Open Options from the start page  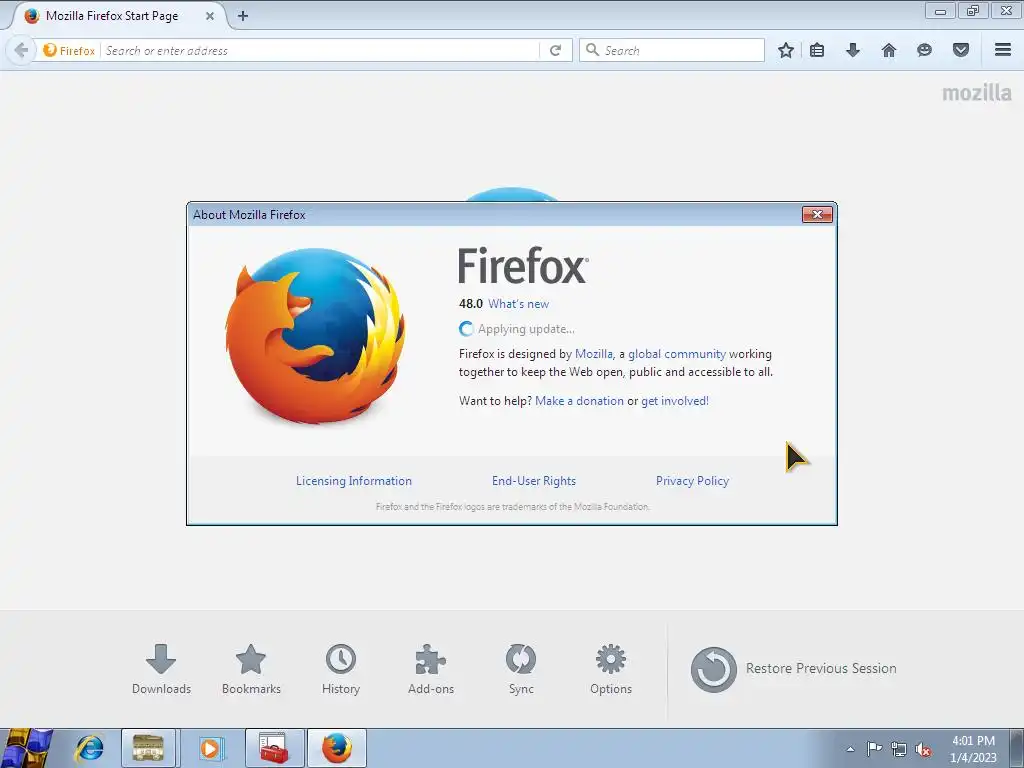(x=611, y=669)
